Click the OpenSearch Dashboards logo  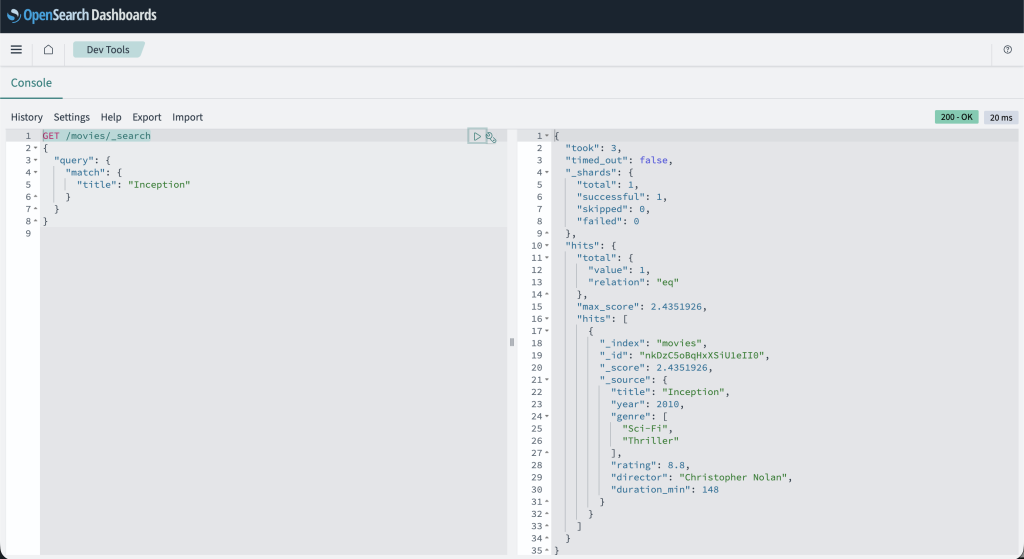click(x=82, y=16)
